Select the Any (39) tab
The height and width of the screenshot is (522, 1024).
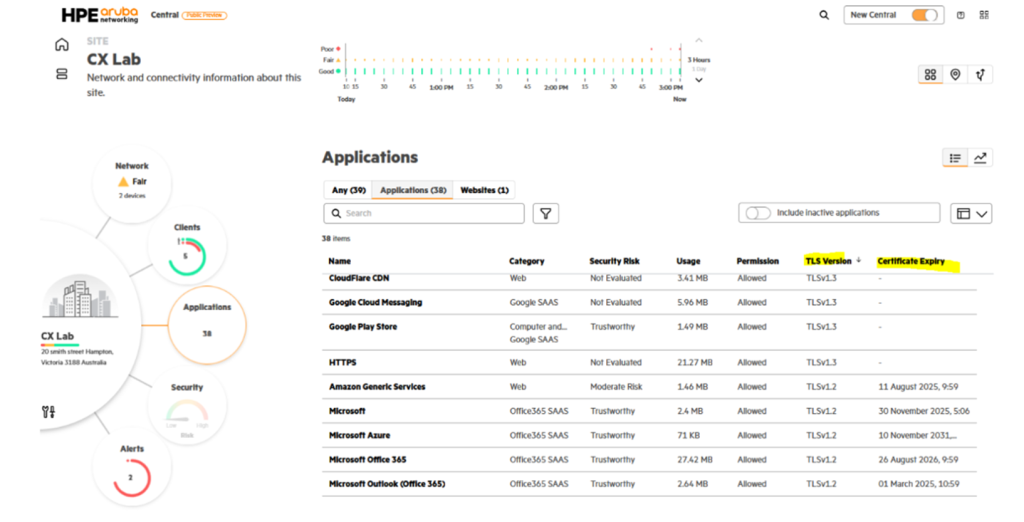click(348, 190)
